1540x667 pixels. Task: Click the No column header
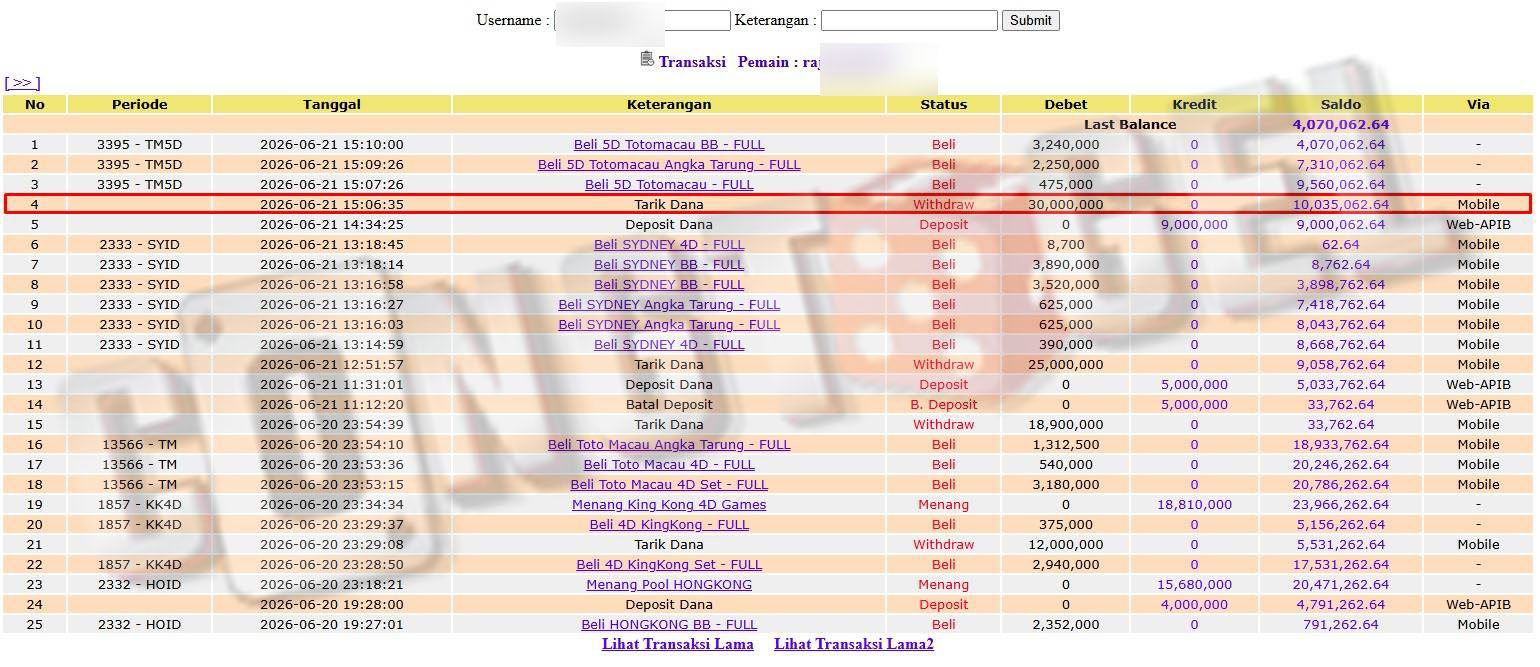[35, 104]
